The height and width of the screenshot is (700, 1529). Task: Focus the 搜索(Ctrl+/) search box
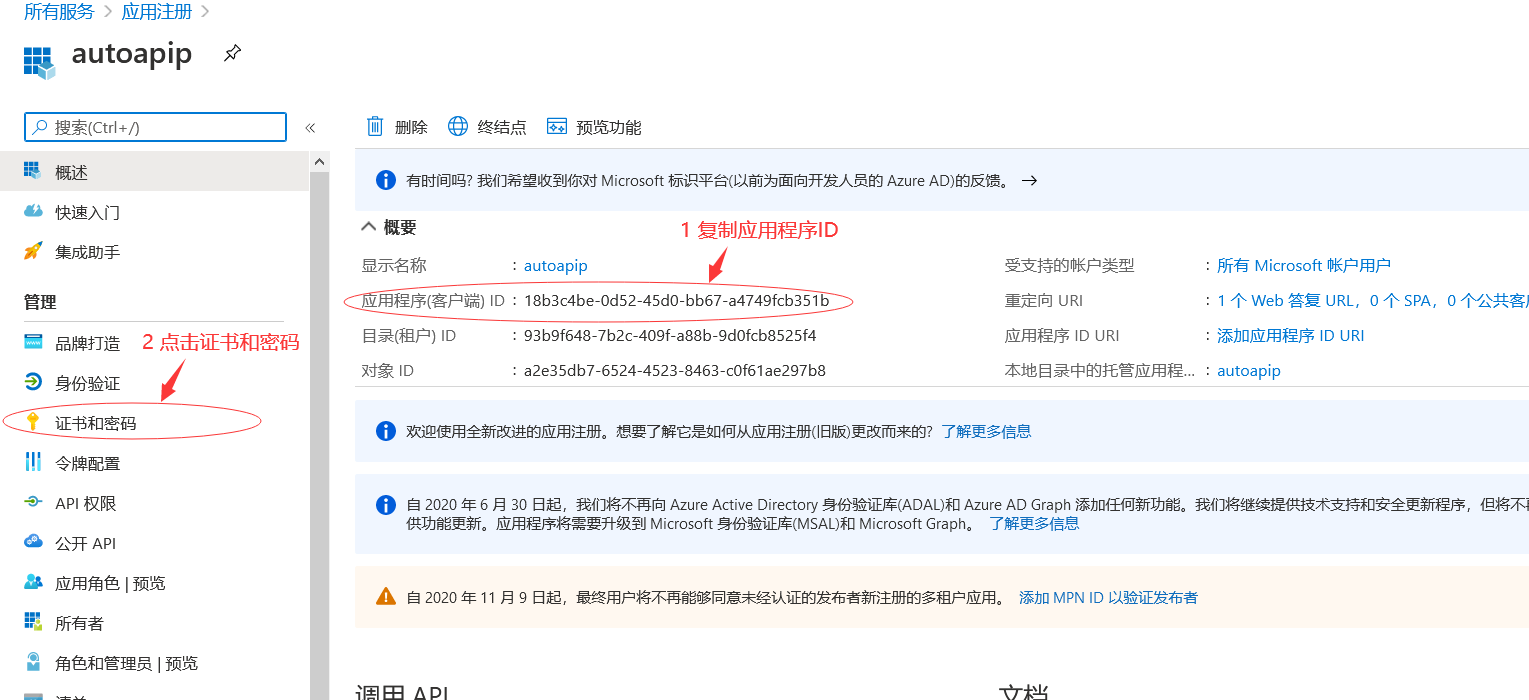pyautogui.click(x=155, y=127)
